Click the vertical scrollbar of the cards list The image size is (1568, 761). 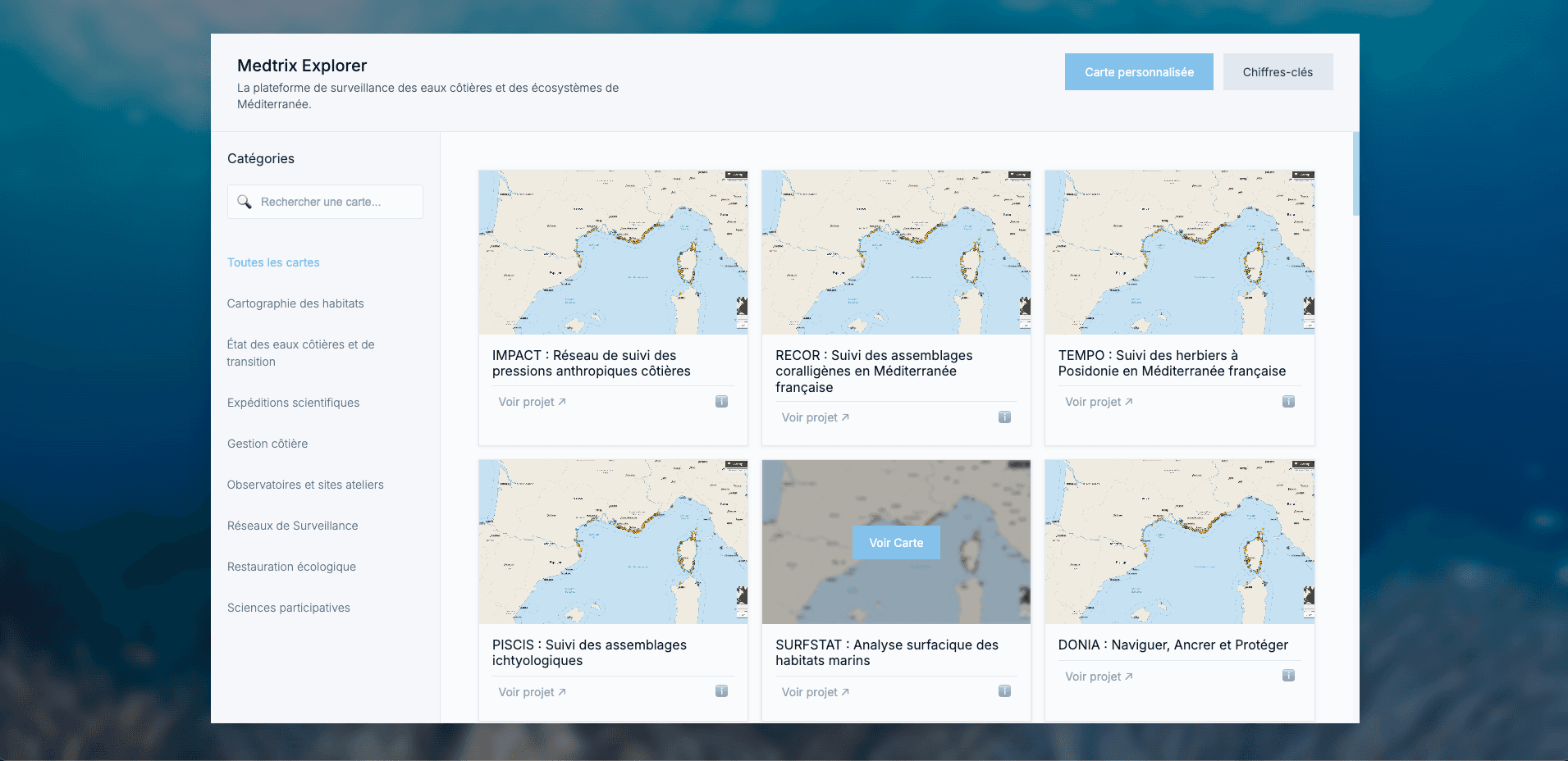coord(1355,174)
